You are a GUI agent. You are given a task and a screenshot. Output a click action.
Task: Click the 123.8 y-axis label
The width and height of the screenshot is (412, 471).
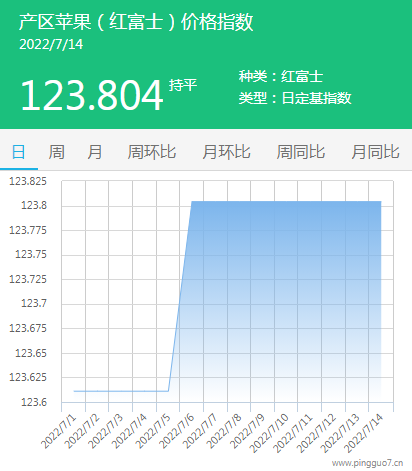tap(34, 205)
